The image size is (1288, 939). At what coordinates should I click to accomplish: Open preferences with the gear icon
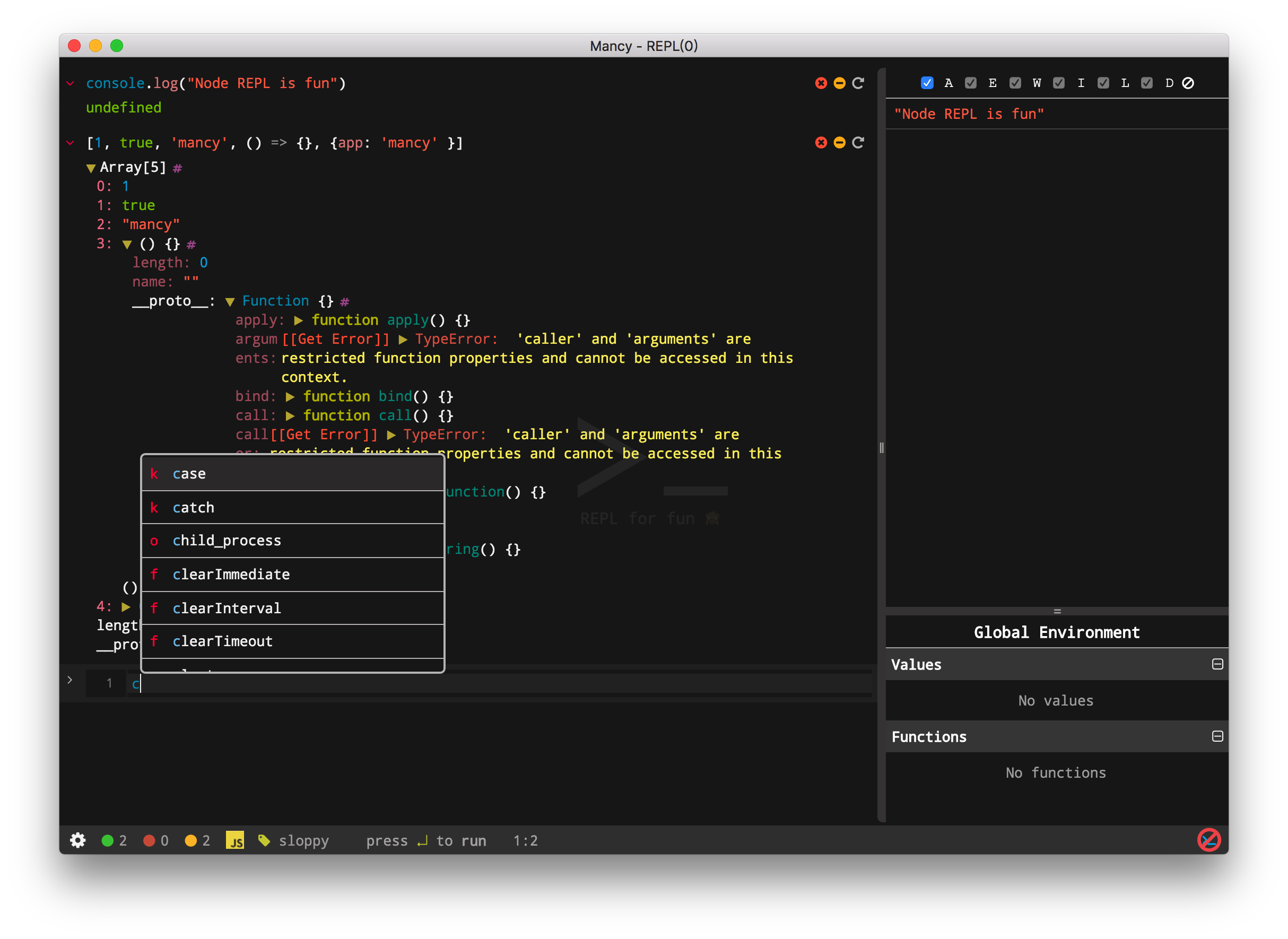[78, 840]
